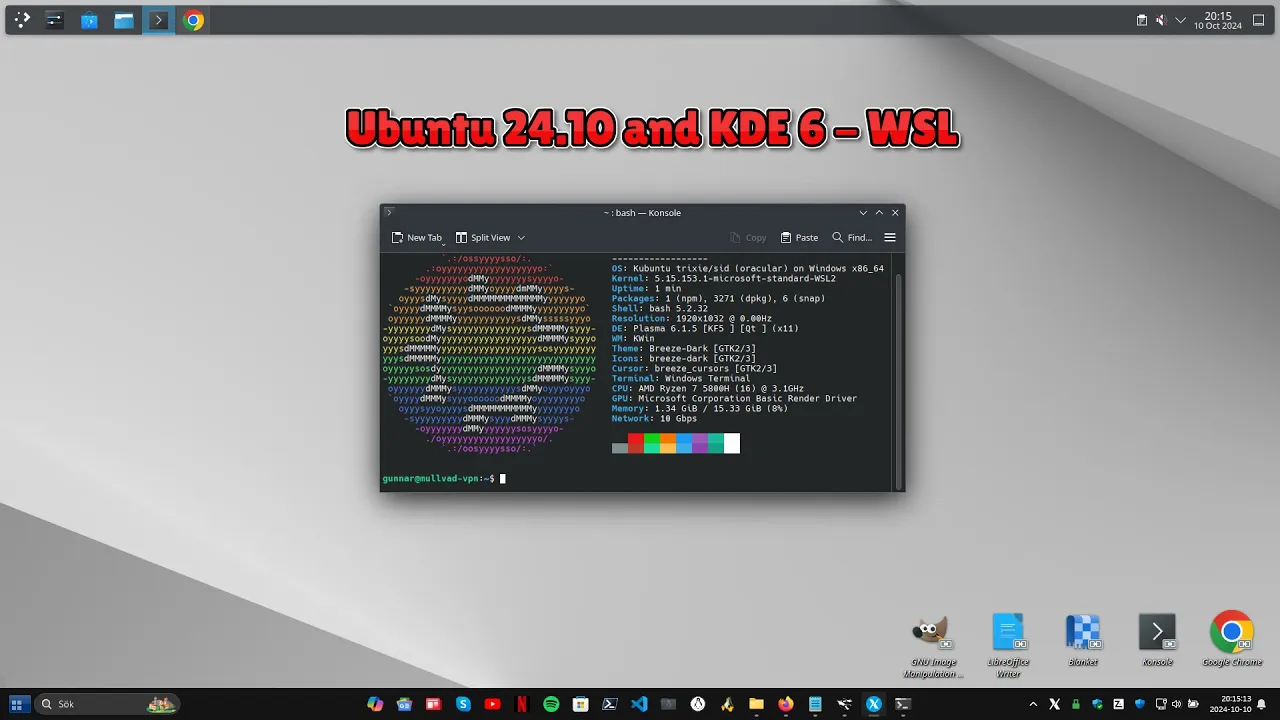Open Microsoft Store from the taskbar
The image size is (1280, 720).
pos(580,704)
